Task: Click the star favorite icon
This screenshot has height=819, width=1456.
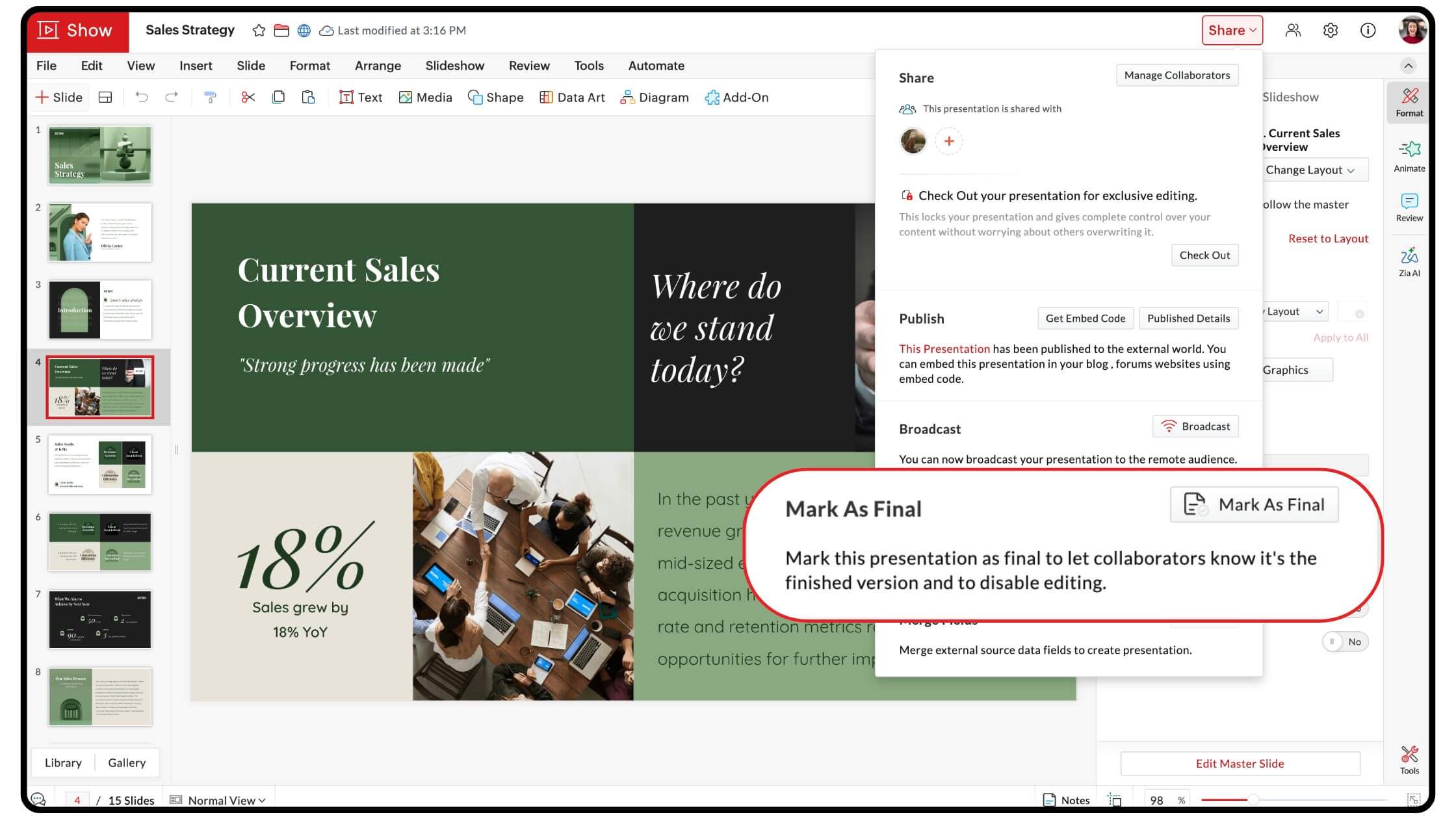Action: (x=259, y=31)
